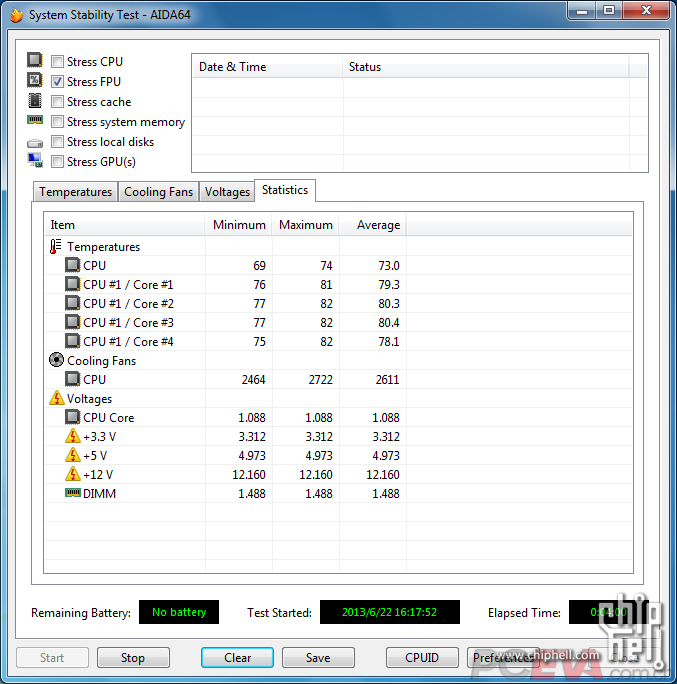Viewport: 677px width, 684px height.
Task: Click the AIDA64 flame icon in title bar
Action: tap(17, 15)
